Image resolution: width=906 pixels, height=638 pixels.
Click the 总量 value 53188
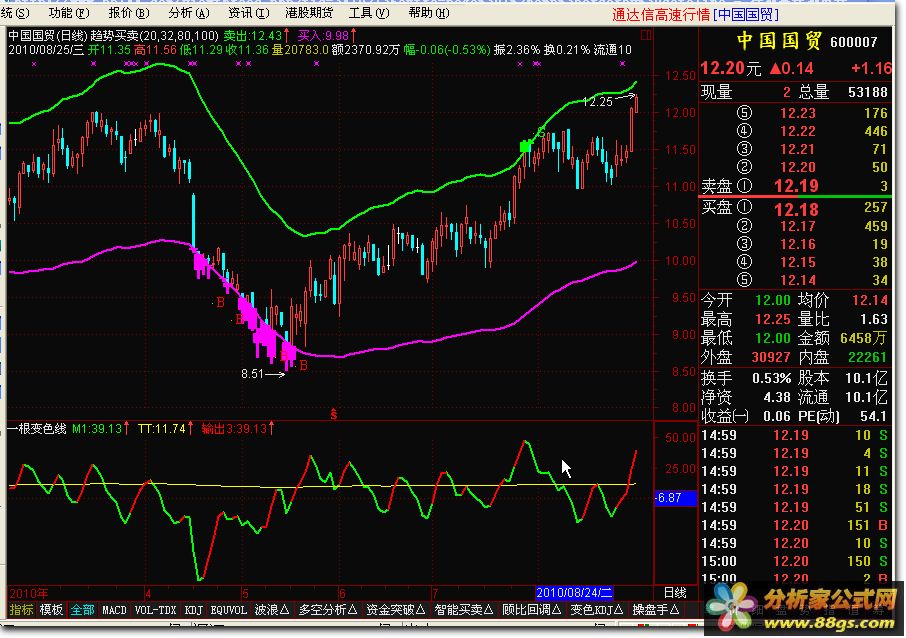click(x=868, y=92)
